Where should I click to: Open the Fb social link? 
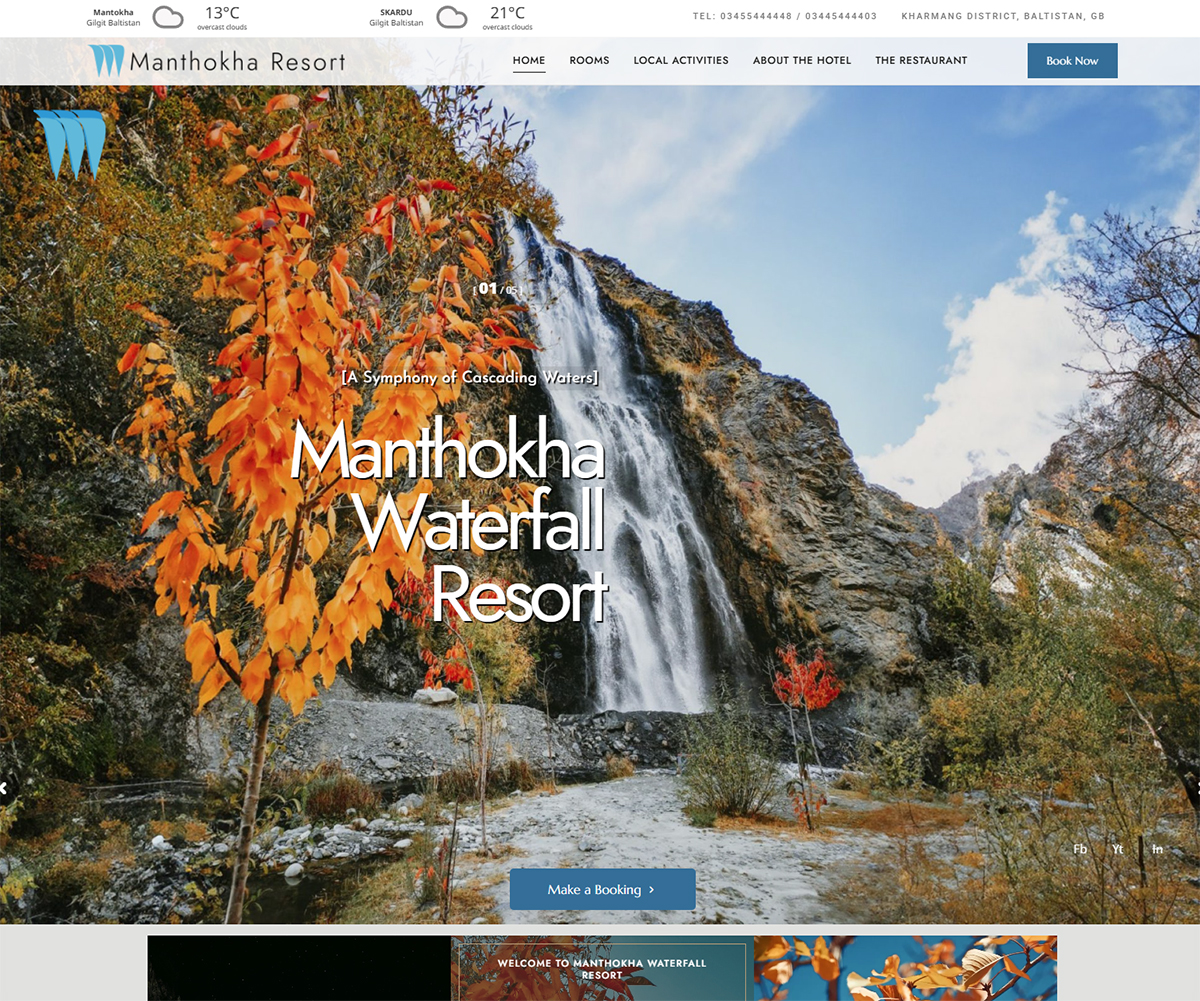[1080, 849]
